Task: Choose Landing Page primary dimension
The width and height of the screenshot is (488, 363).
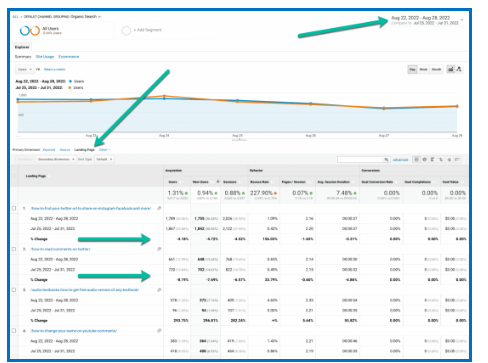Action: [84, 150]
